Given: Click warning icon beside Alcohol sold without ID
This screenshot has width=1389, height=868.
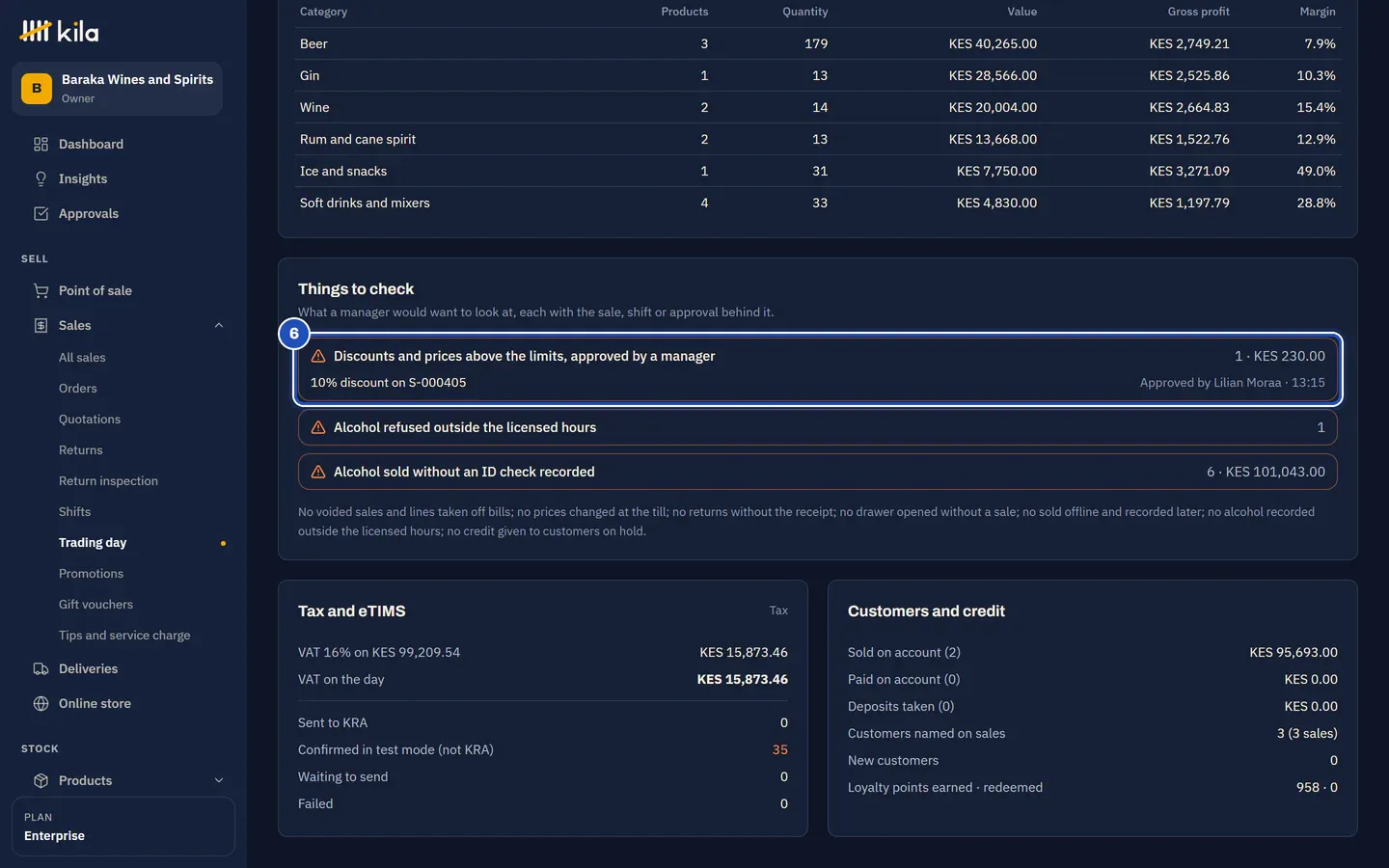Looking at the screenshot, I should click(318, 473).
